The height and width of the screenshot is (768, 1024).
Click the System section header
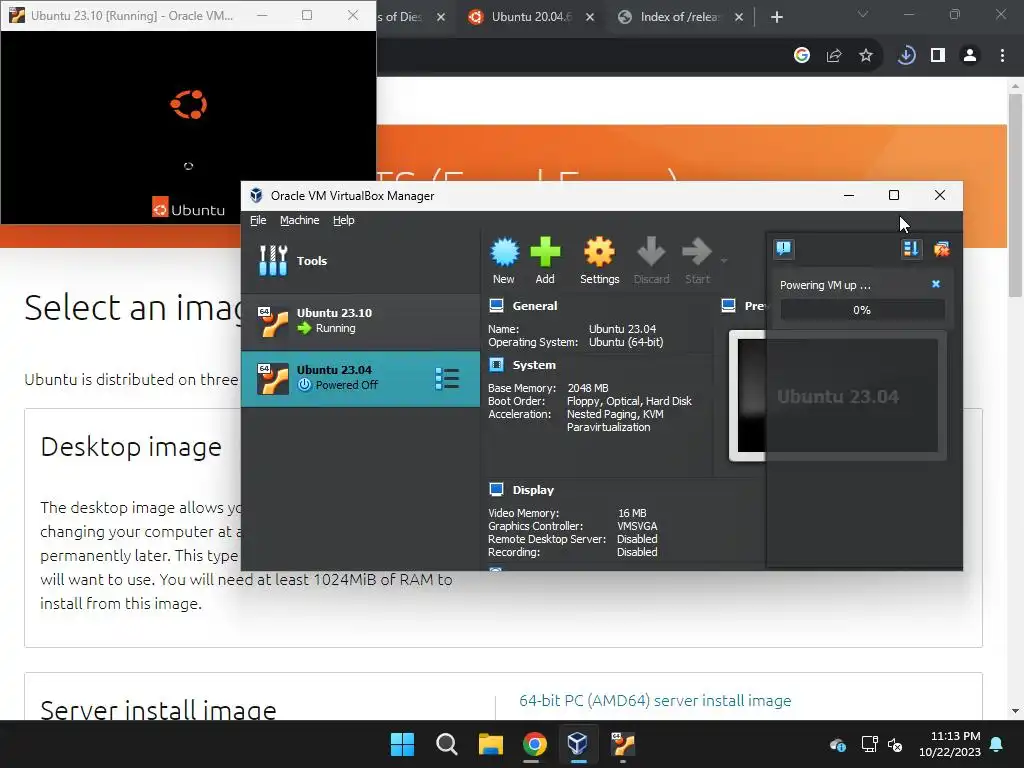534,365
